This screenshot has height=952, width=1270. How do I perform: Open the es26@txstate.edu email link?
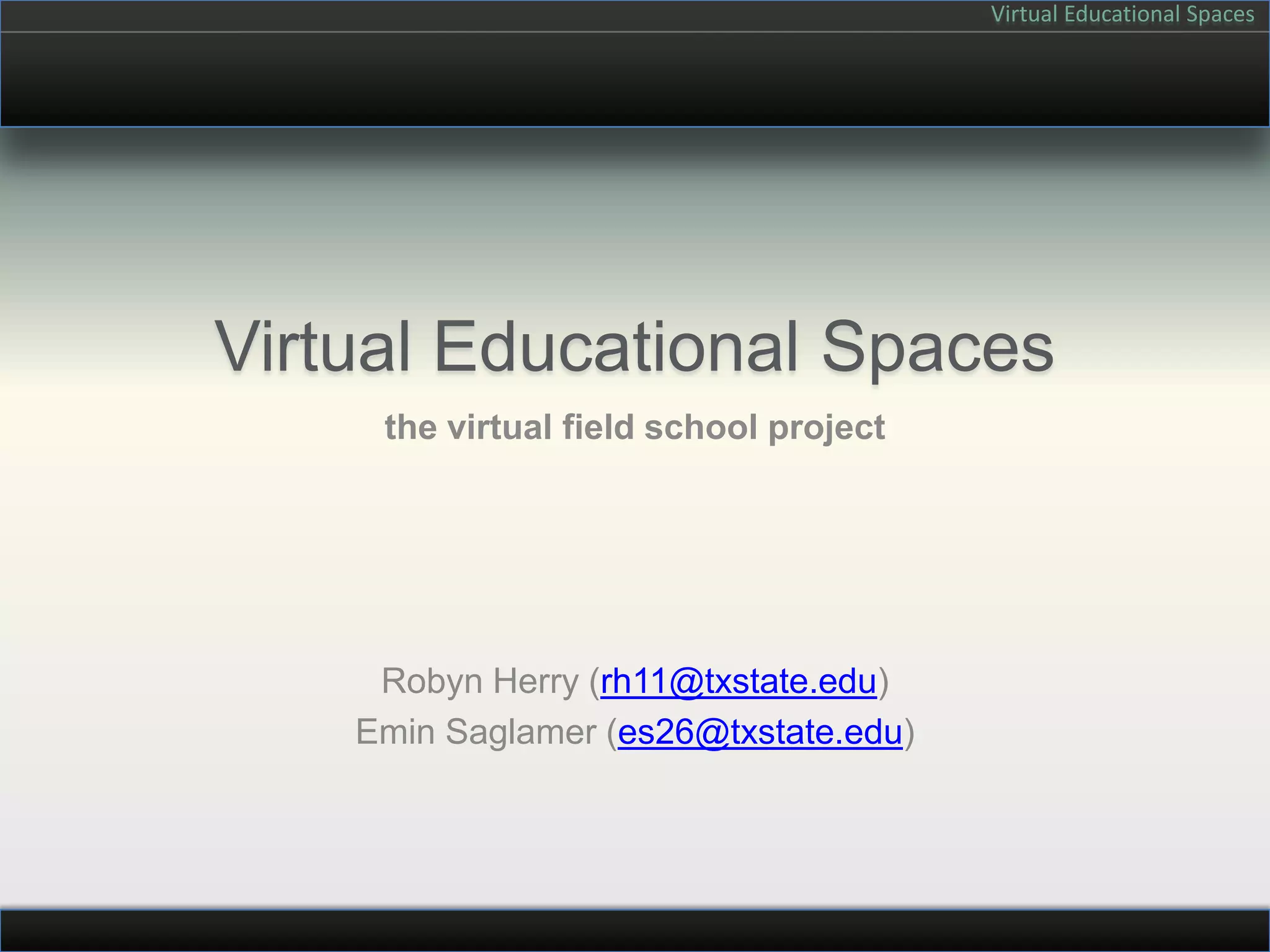[x=760, y=732]
